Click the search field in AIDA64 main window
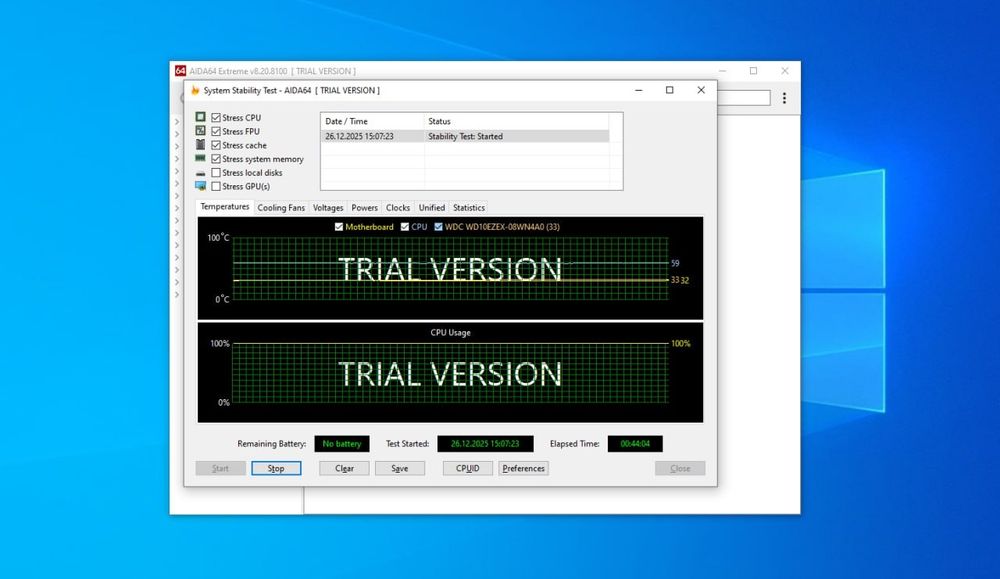The height and width of the screenshot is (579, 1000). pos(744,98)
